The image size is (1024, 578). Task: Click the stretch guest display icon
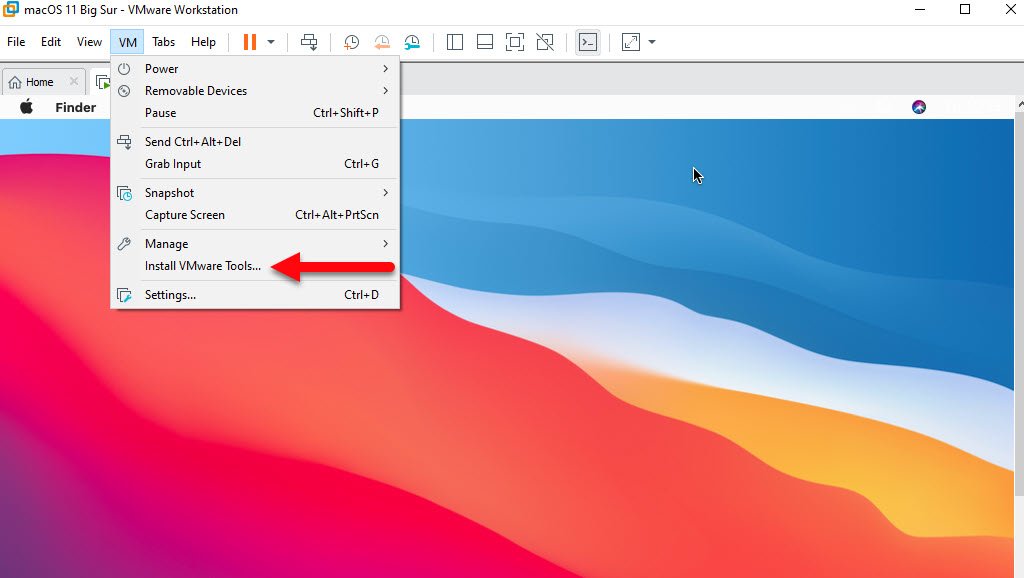coord(631,42)
